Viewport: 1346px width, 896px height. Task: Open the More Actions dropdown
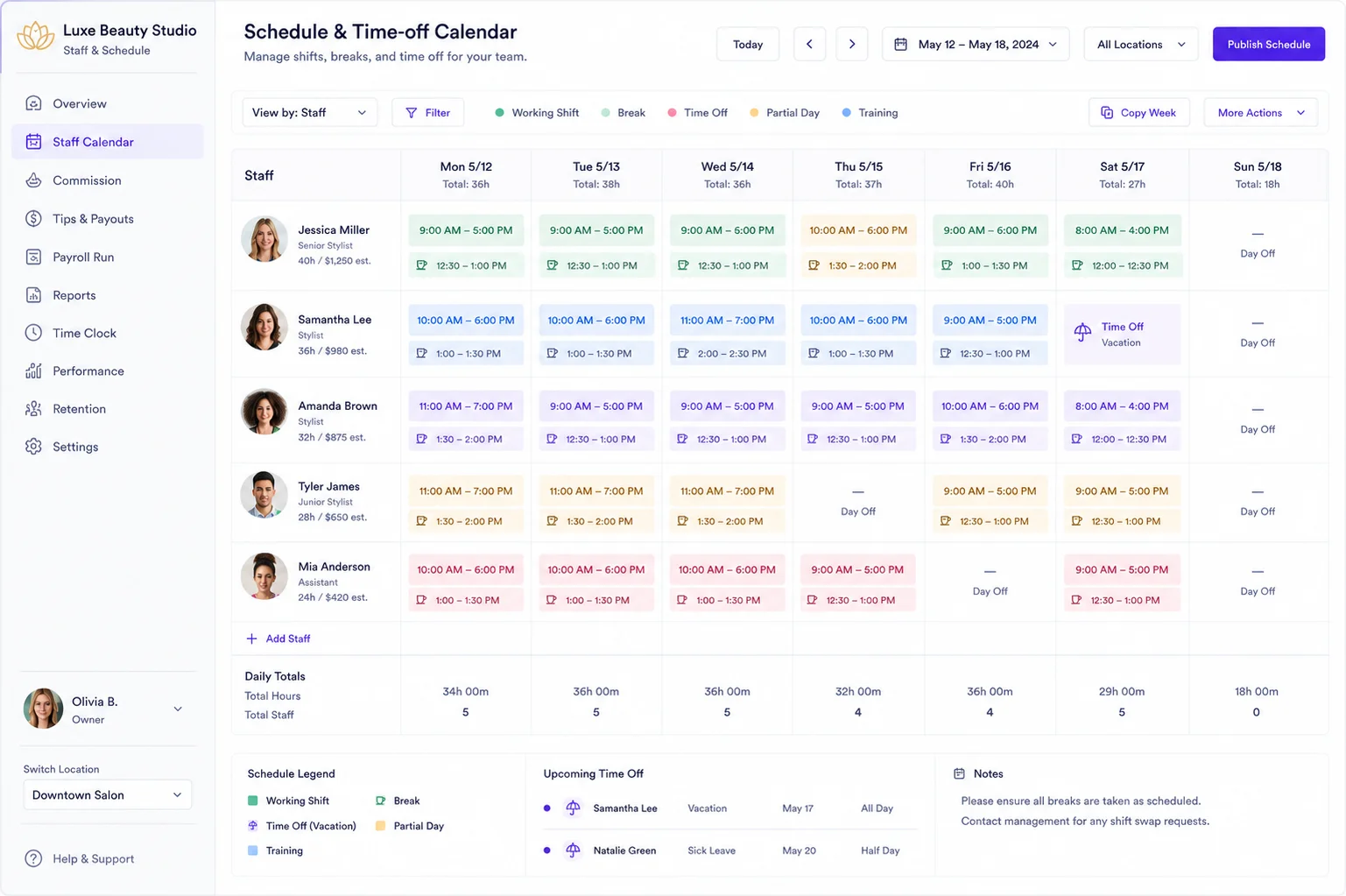[1261, 113]
